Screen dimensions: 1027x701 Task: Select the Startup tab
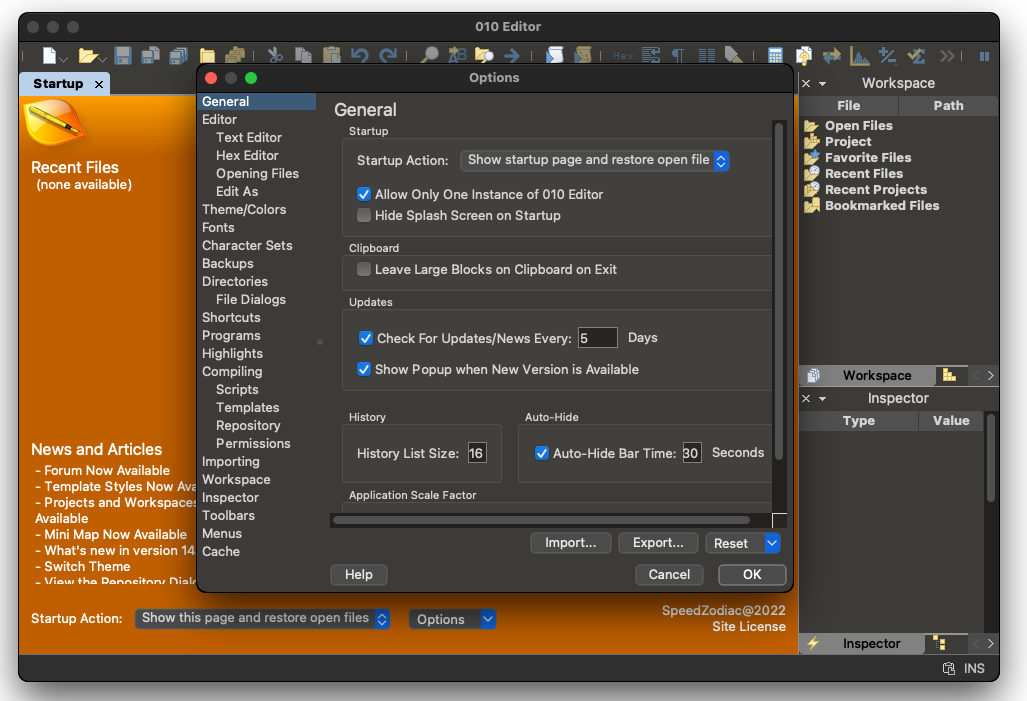tap(58, 84)
